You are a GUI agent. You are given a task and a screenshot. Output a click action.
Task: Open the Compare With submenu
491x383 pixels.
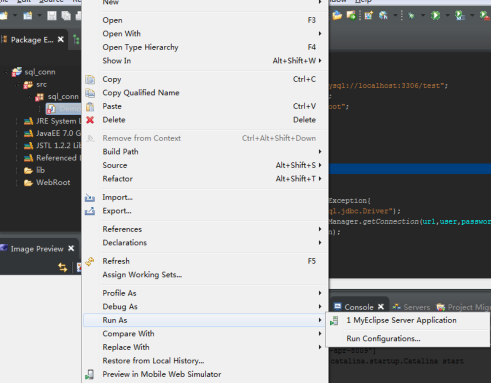[205, 334]
